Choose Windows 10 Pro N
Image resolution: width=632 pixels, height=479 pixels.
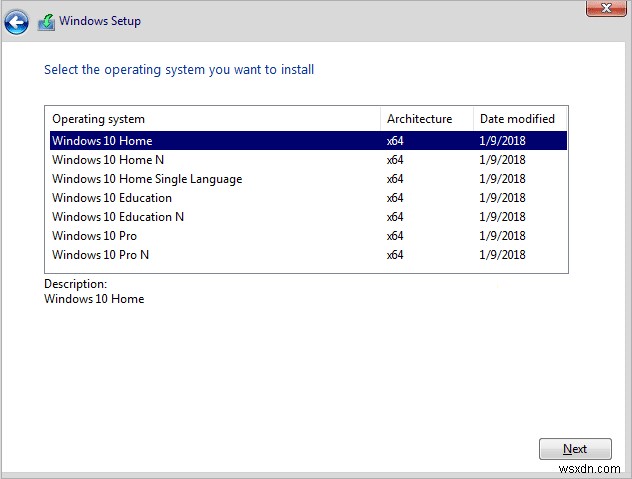101,255
